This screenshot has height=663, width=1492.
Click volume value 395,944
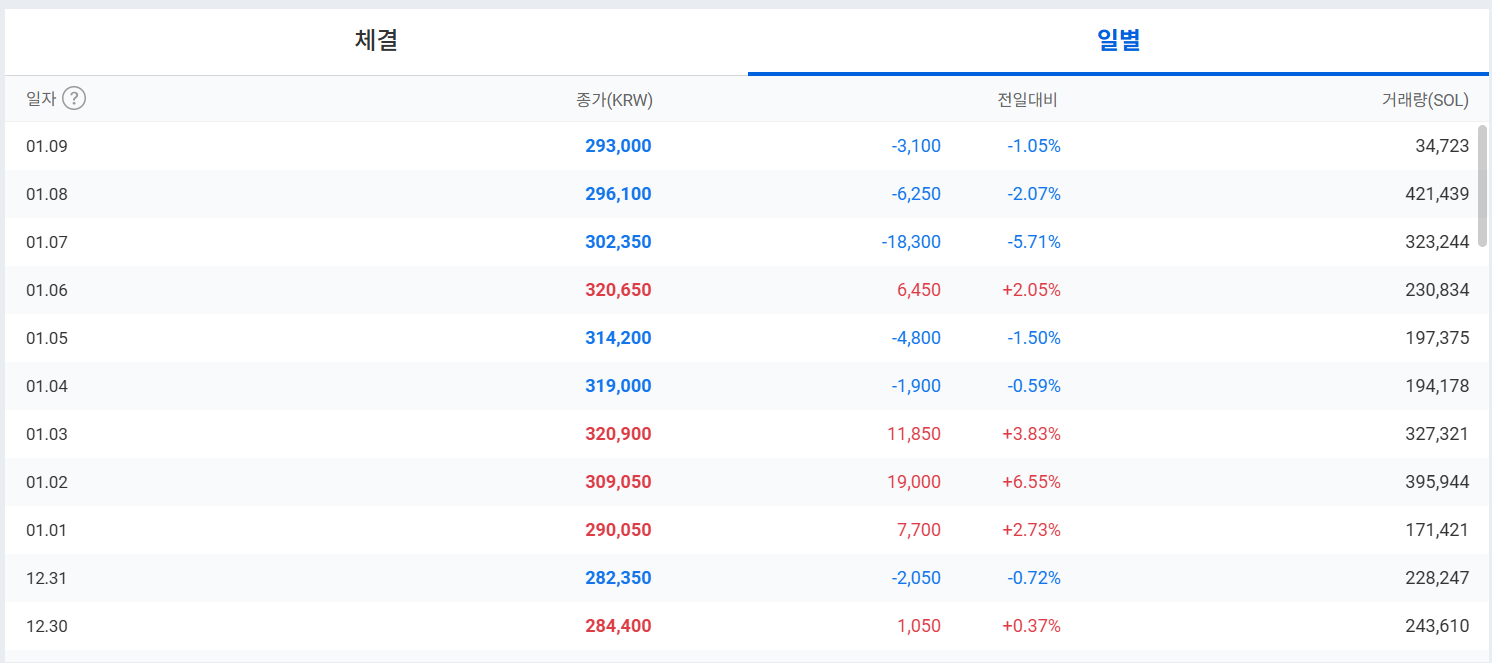pos(1438,482)
